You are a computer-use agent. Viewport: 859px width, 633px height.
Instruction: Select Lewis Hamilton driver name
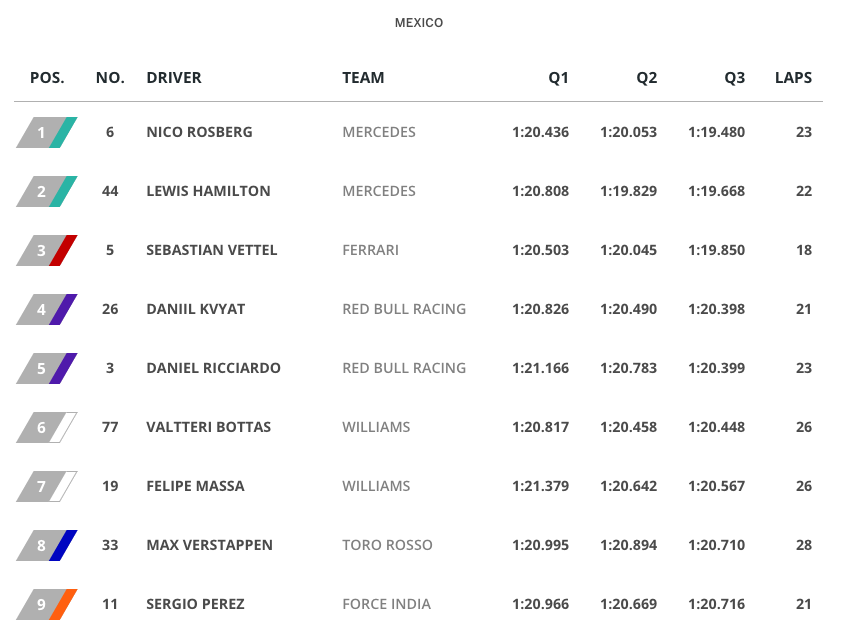coord(208,191)
